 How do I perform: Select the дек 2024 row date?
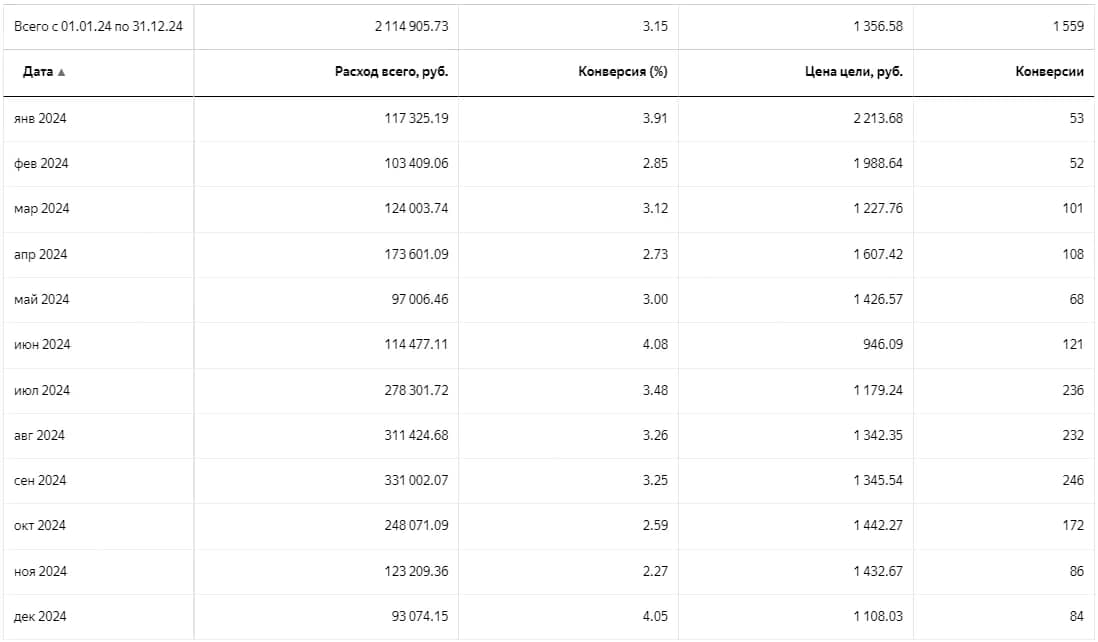[40, 617]
